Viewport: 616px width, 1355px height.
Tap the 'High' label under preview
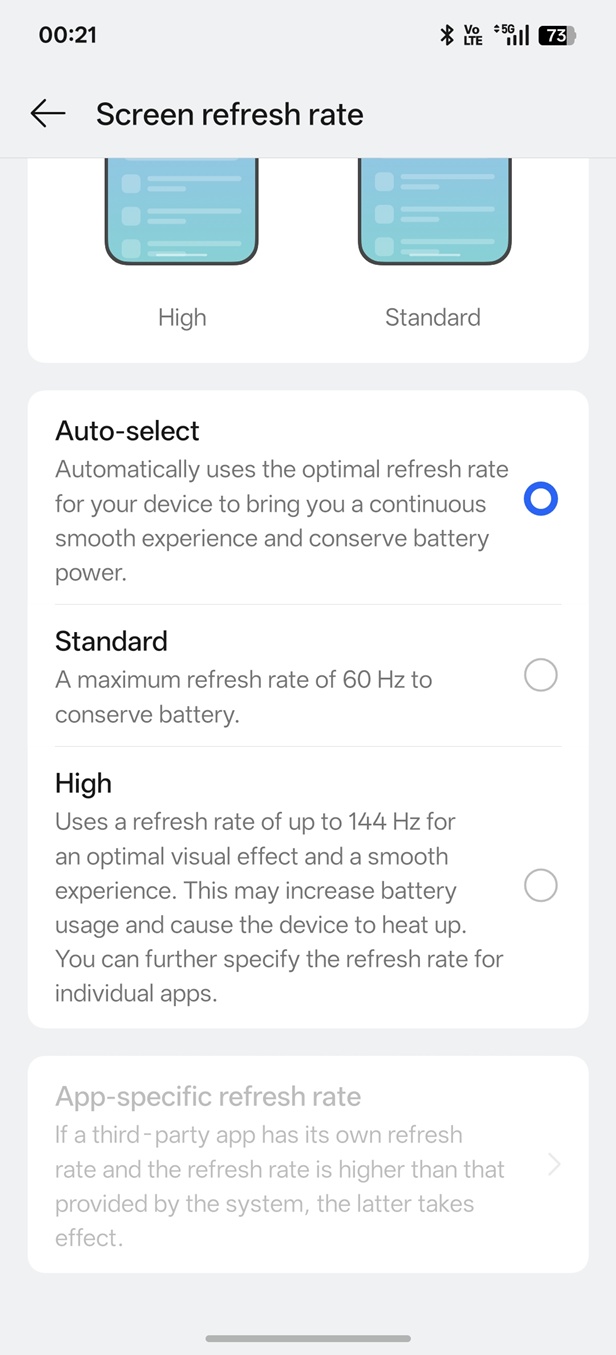(182, 318)
